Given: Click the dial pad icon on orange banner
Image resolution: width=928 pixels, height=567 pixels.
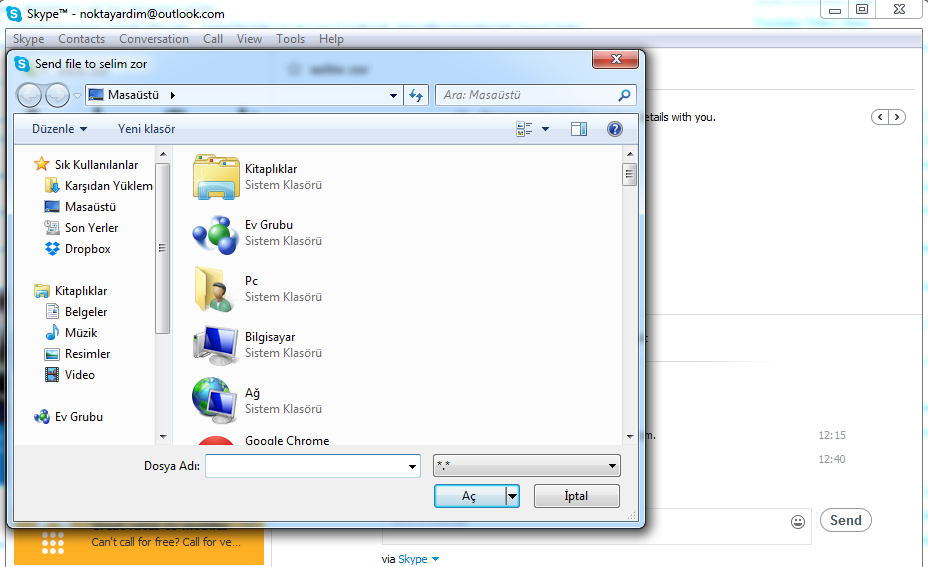Looking at the screenshot, I should tap(53, 543).
